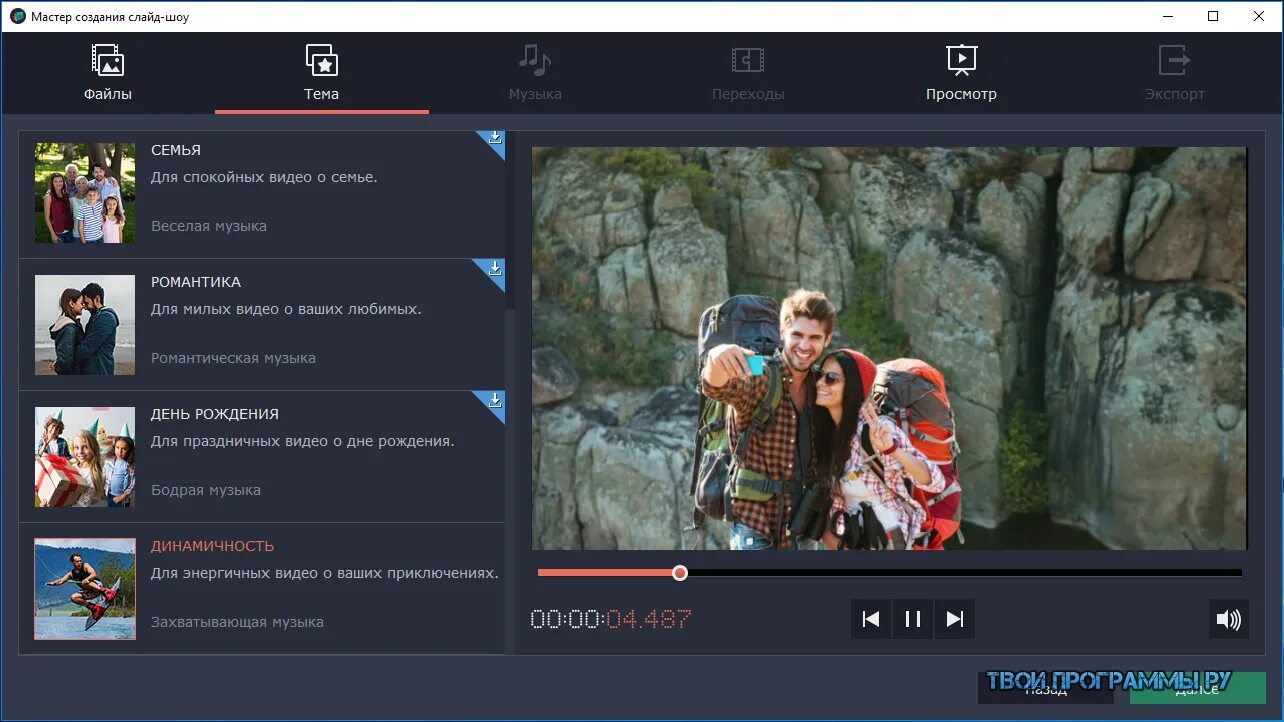Pause the slideshow preview

[913, 619]
